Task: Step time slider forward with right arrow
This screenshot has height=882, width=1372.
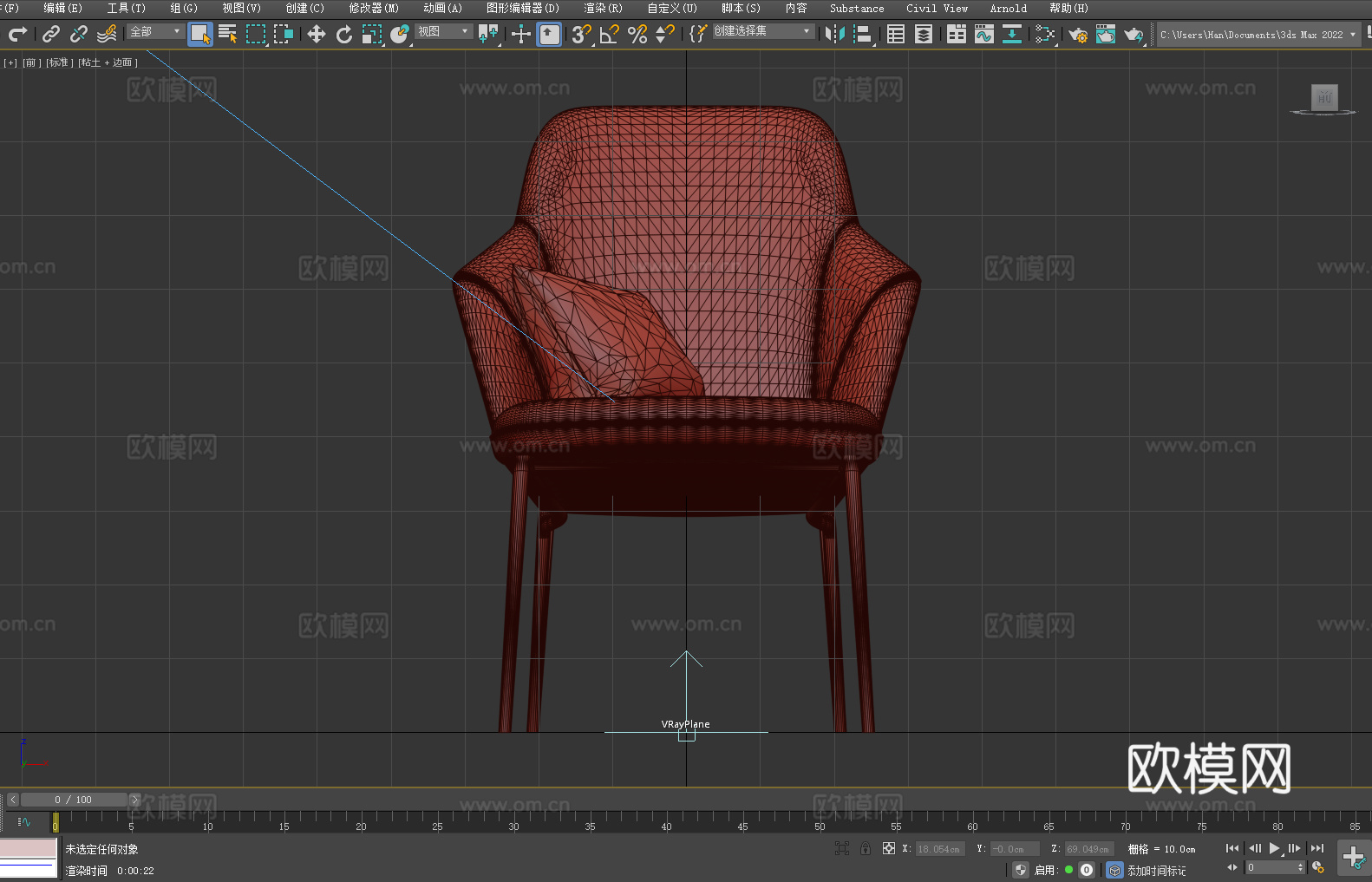Action: 134,800
